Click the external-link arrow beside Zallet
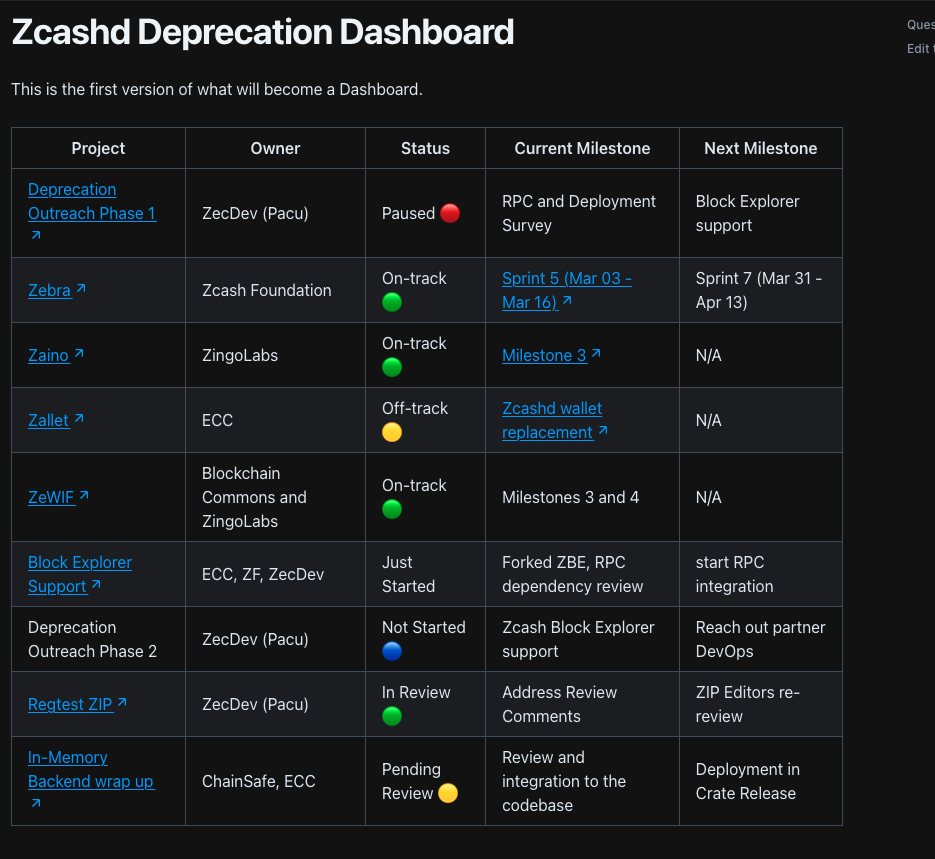Screen dimensions: 935x859 click(79, 418)
